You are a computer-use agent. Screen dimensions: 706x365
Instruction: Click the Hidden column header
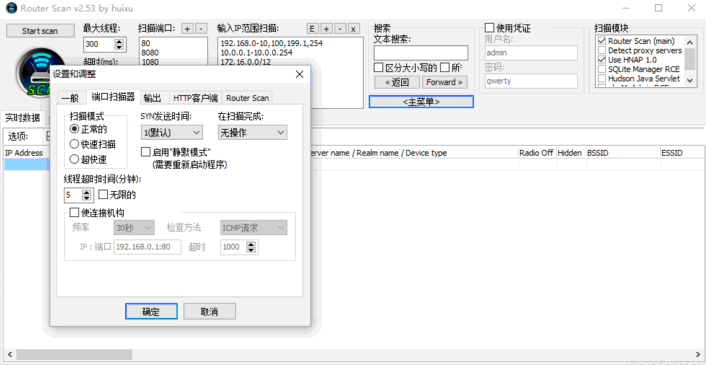570,153
